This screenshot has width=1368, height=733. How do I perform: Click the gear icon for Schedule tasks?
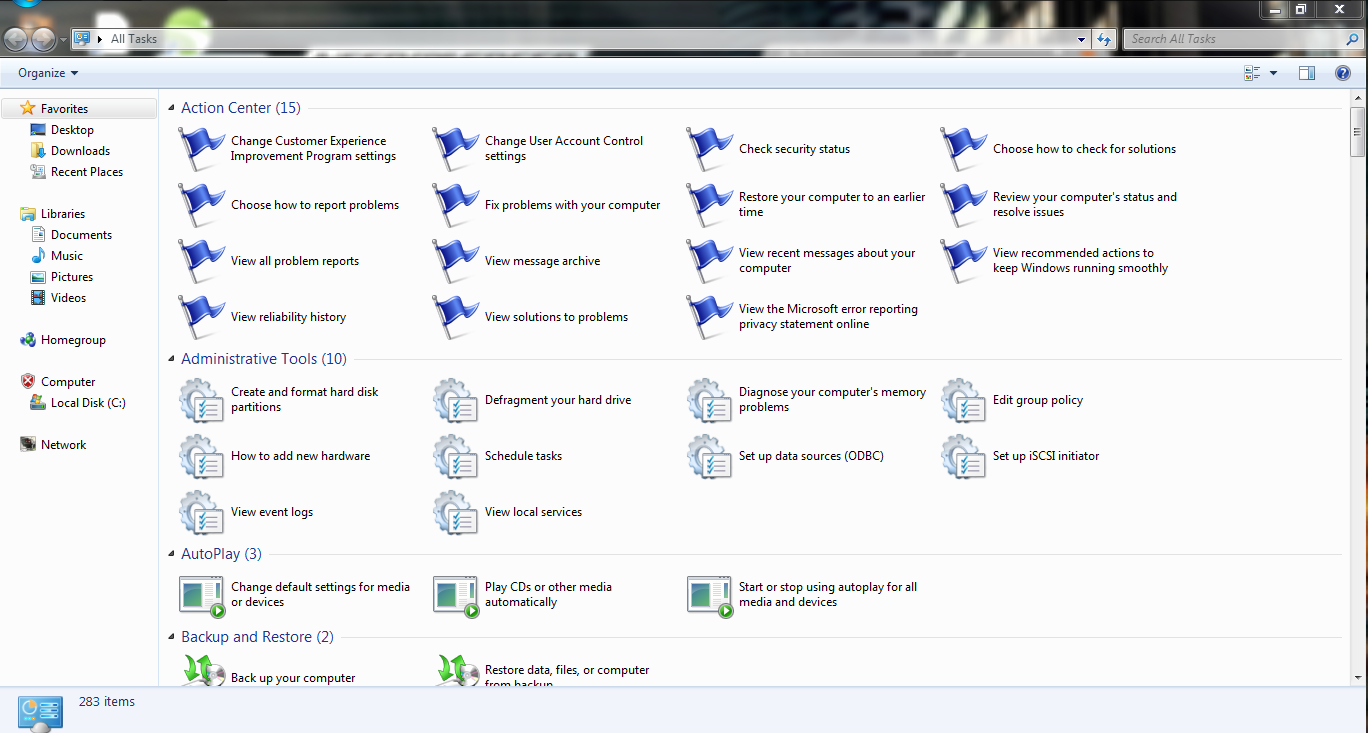point(455,456)
